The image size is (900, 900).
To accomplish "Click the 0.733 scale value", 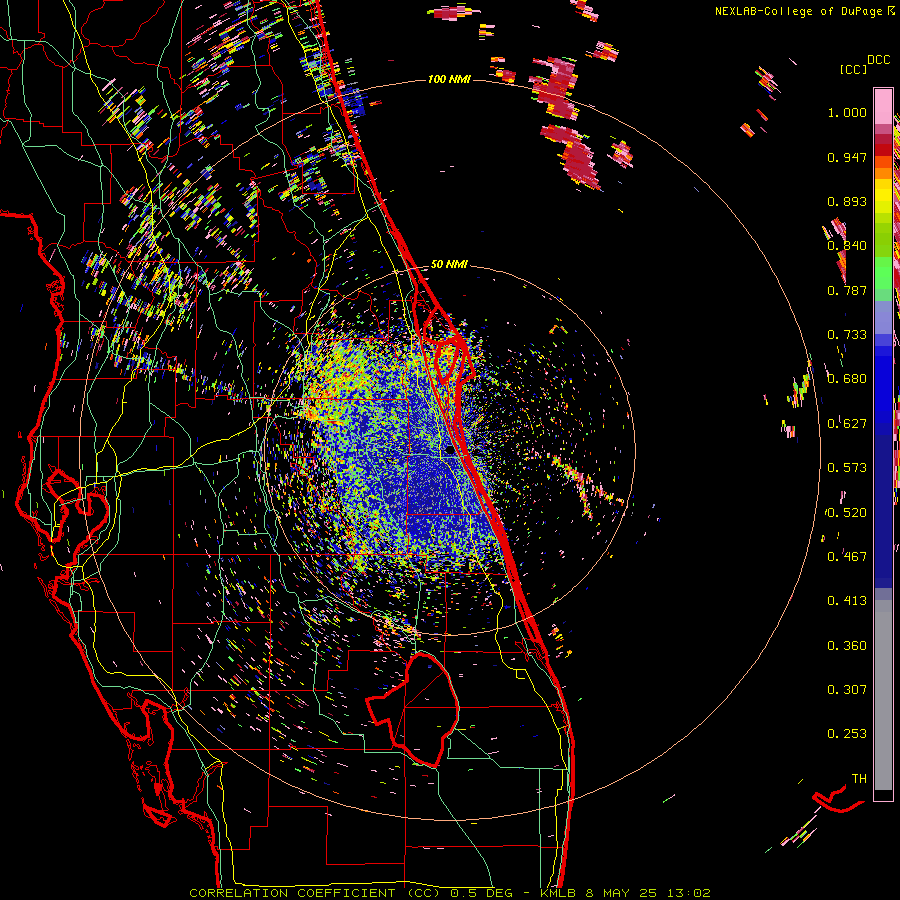I will 847,335.
